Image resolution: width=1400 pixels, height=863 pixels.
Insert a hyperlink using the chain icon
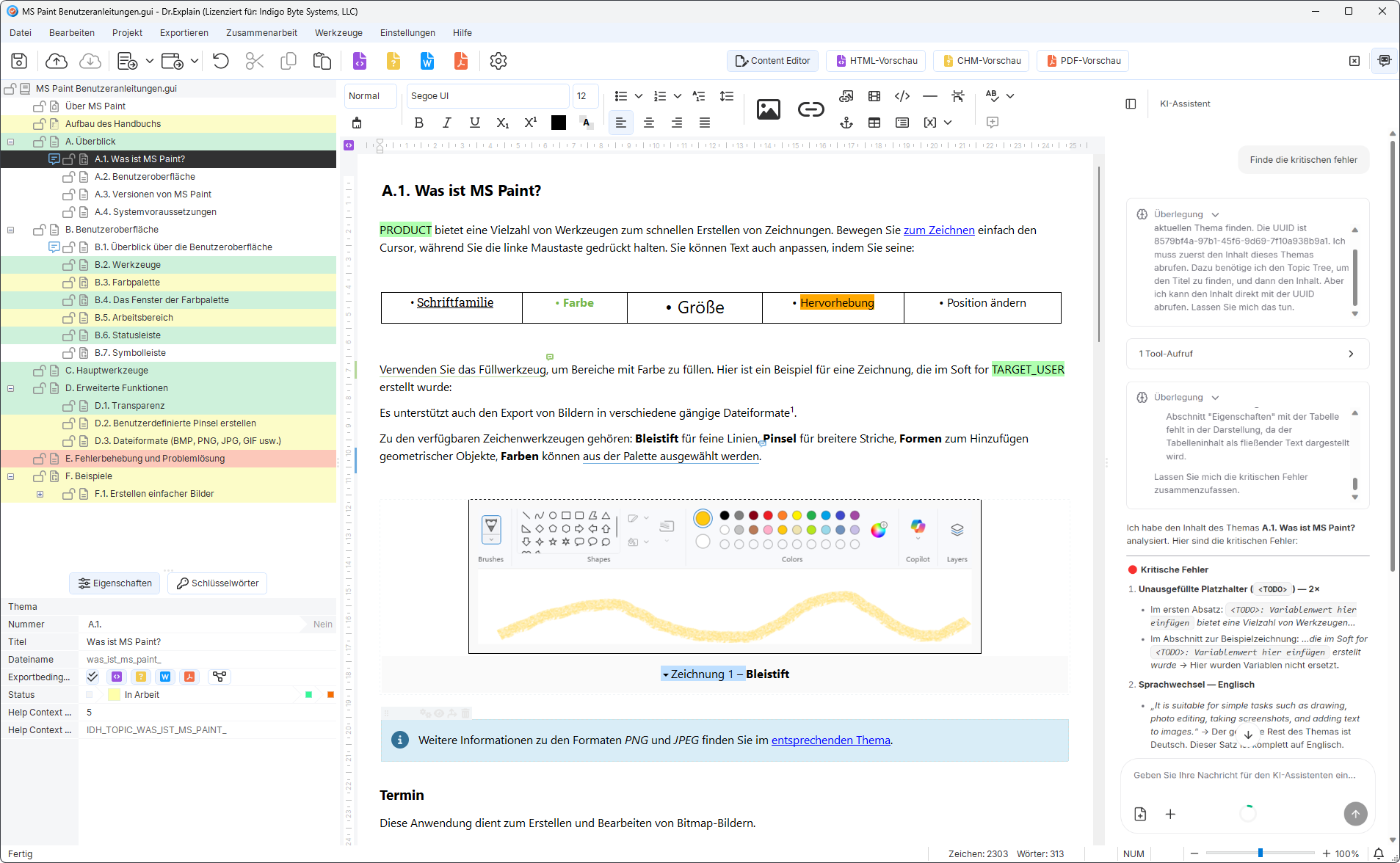tap(811, 109)
